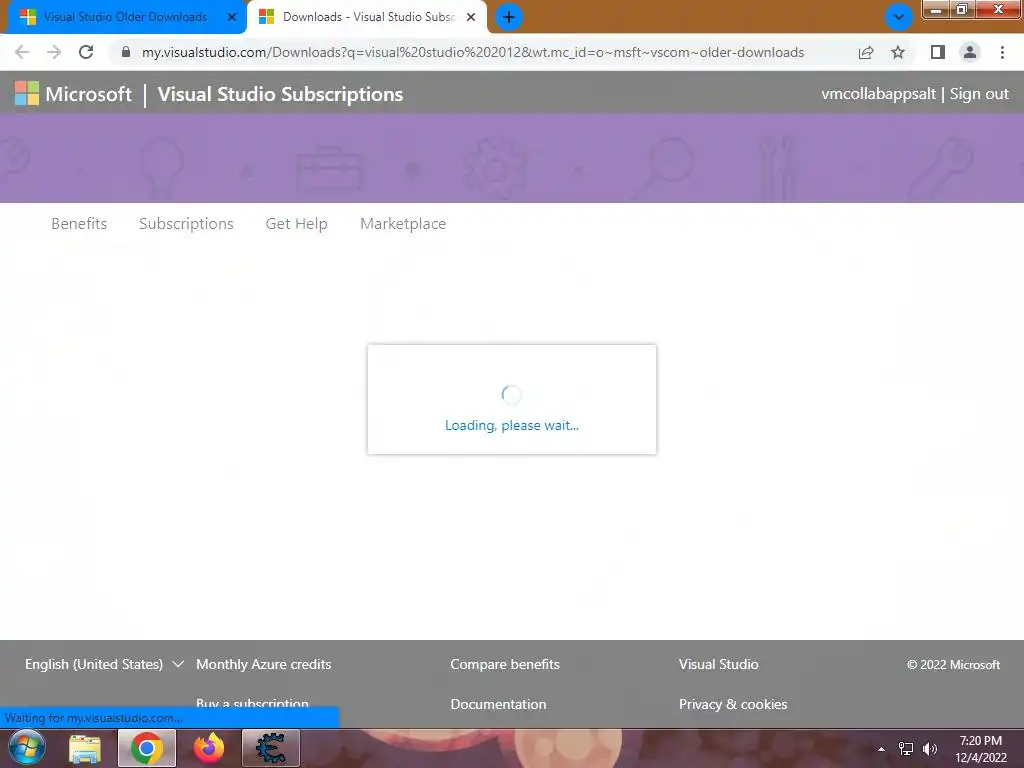Click the share page icon in address bar

point(866,52)
